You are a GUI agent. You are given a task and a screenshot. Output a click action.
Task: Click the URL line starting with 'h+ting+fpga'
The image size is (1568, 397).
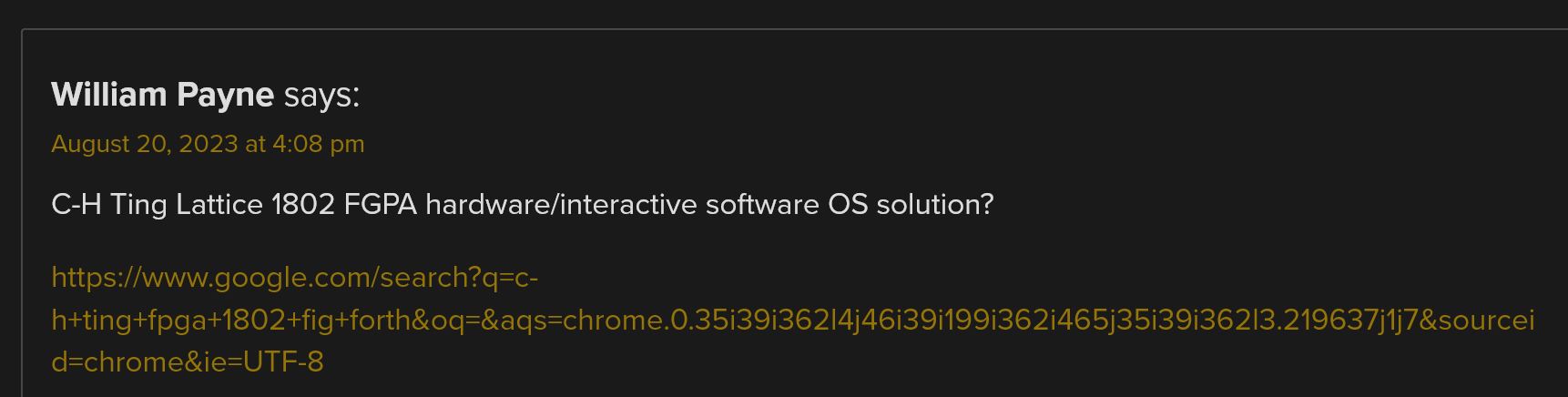(793, 320)
